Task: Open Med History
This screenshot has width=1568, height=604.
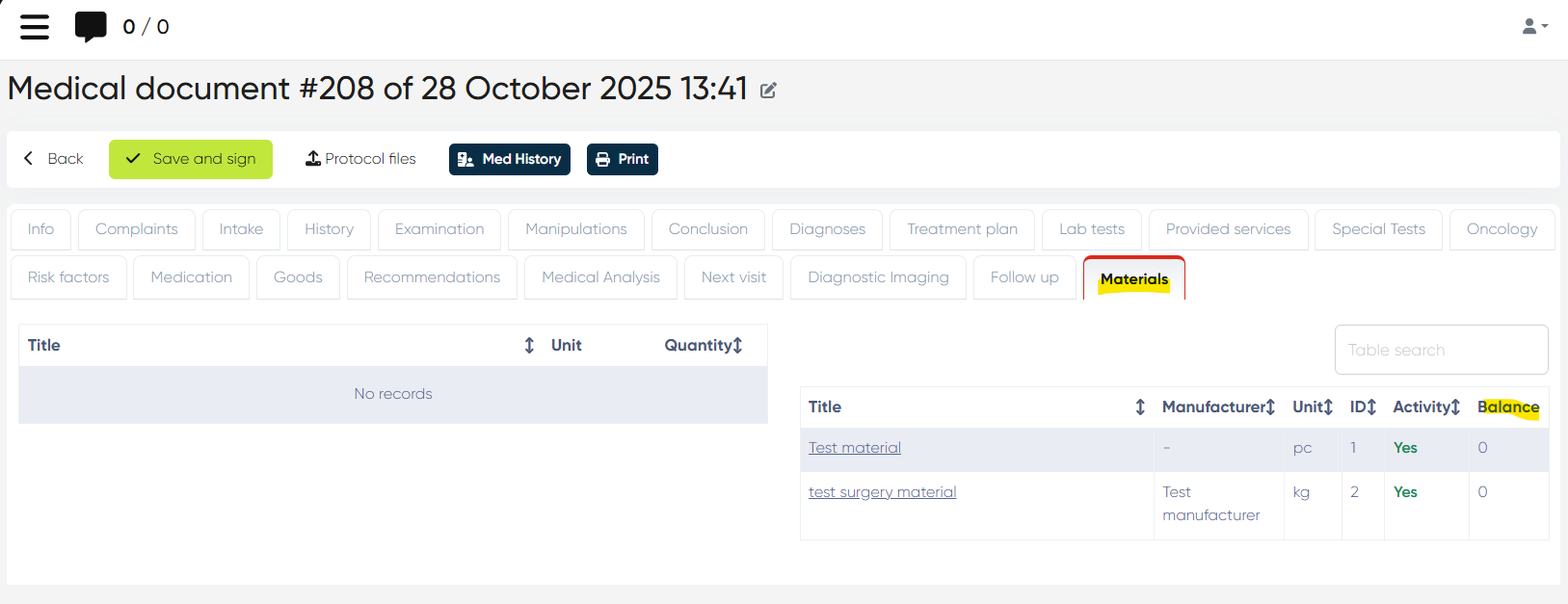Action: [510, 159]
